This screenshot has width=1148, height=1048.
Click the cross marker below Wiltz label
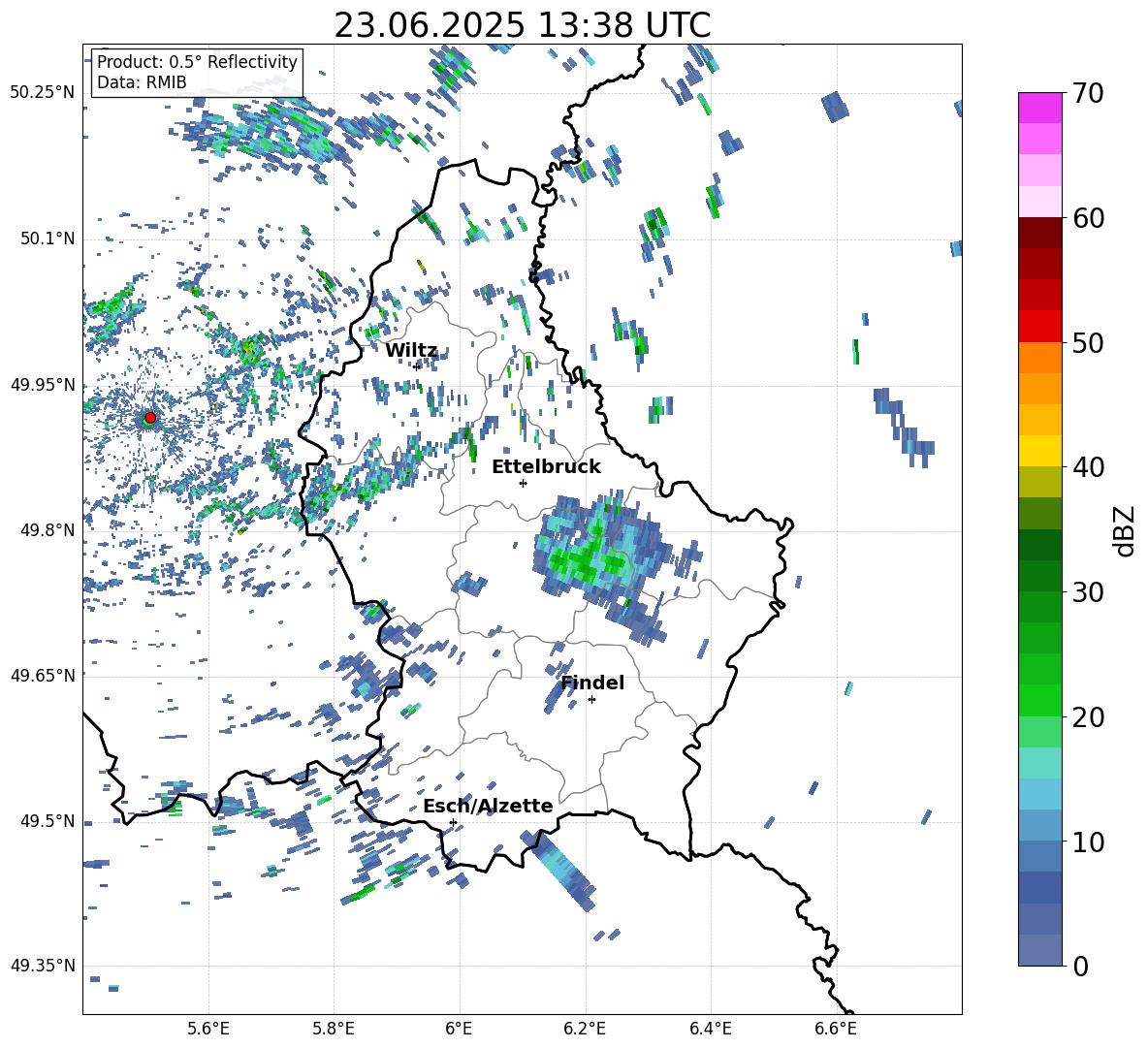pos(417,366)
